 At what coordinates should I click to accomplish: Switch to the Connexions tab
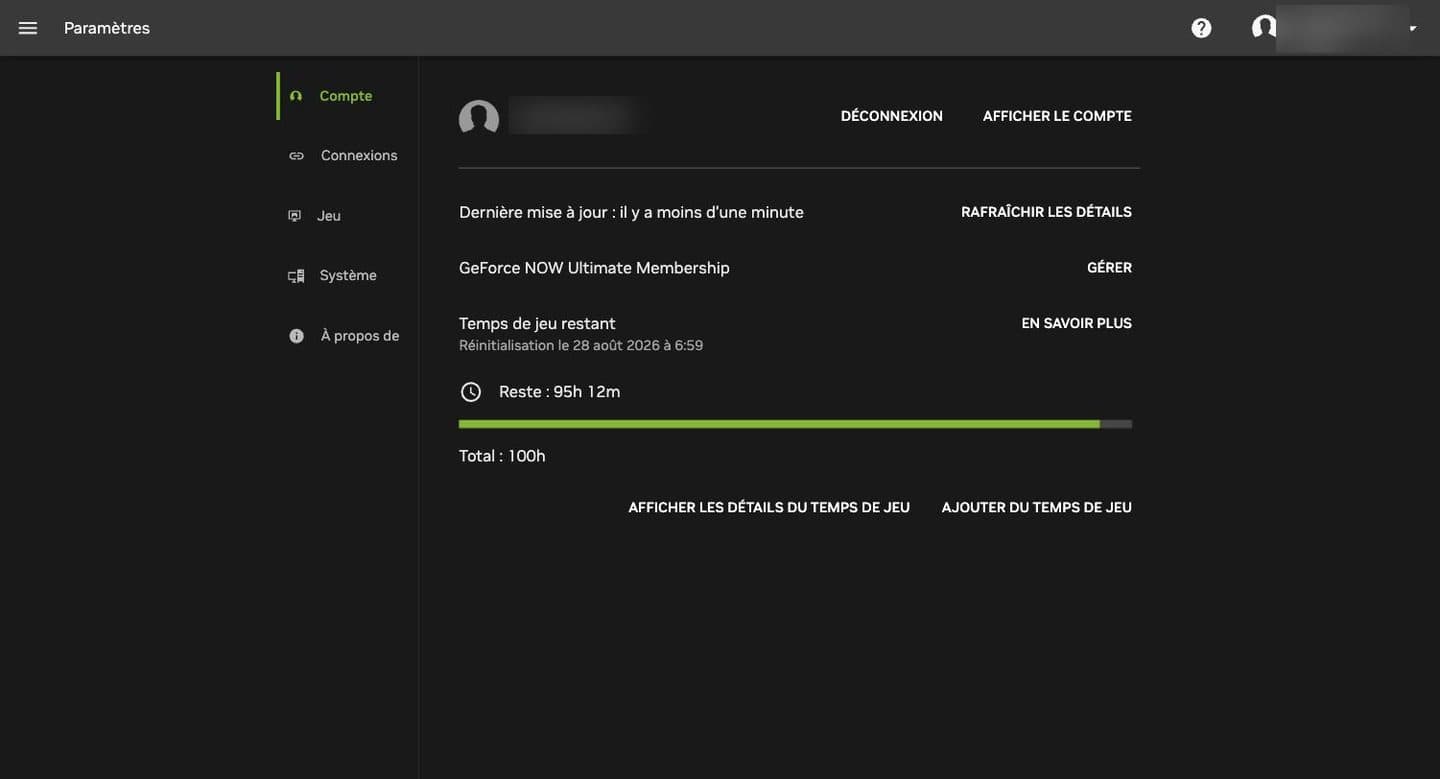click(347, 156)
